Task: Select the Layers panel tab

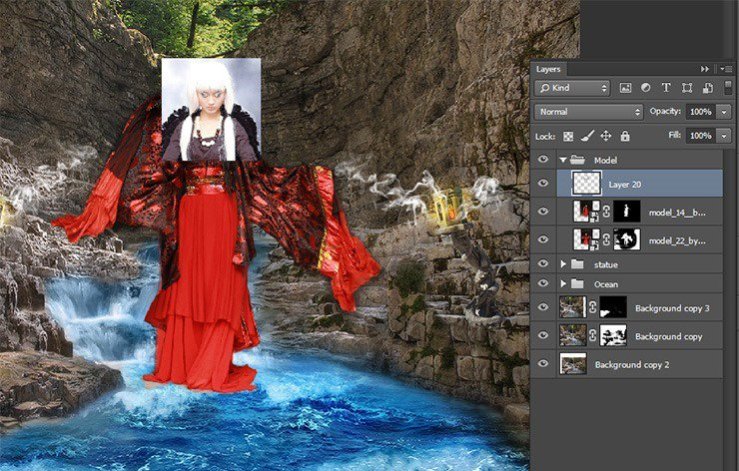Action: [x=548, y=69]
